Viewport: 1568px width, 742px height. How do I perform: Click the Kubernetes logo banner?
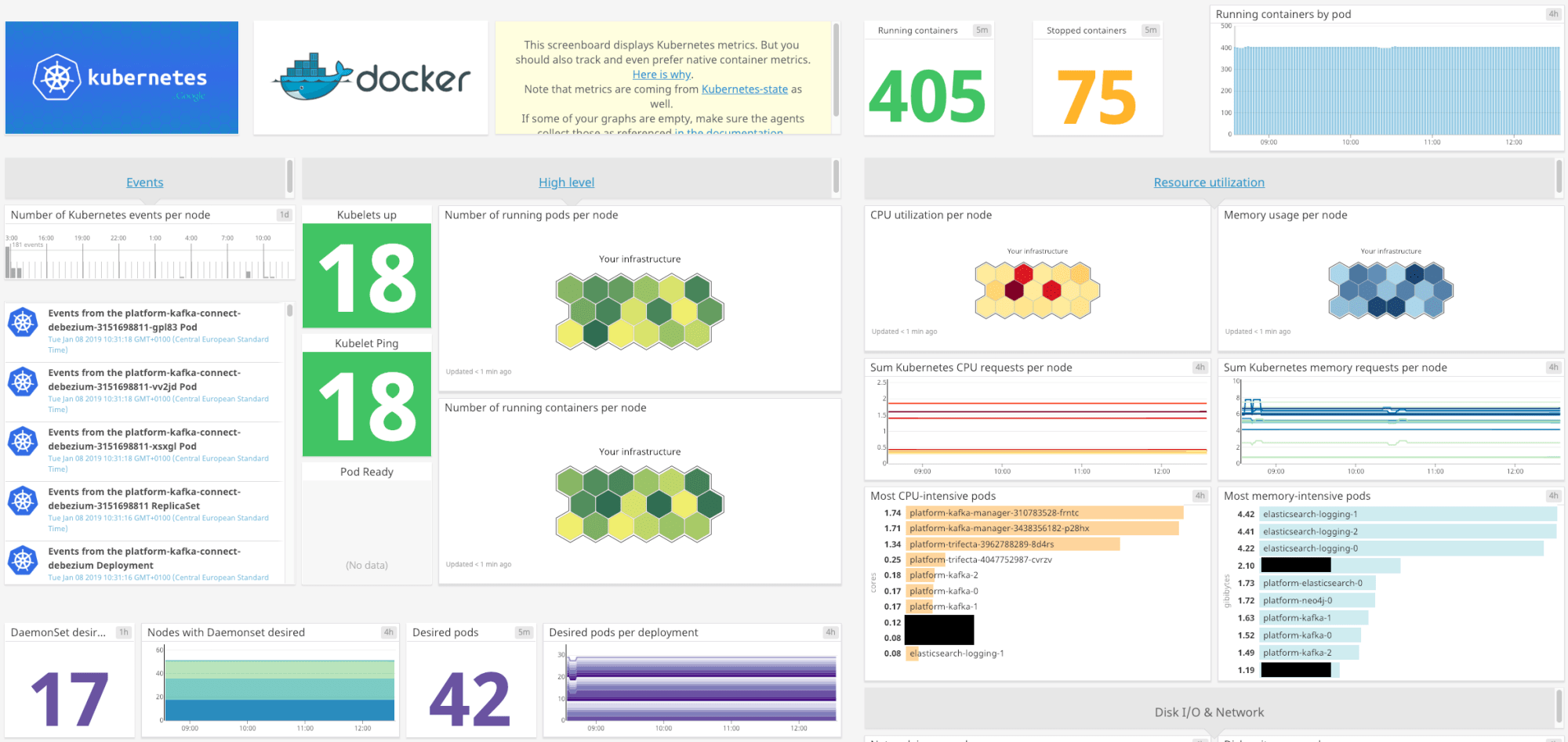(x=122, y=78)
